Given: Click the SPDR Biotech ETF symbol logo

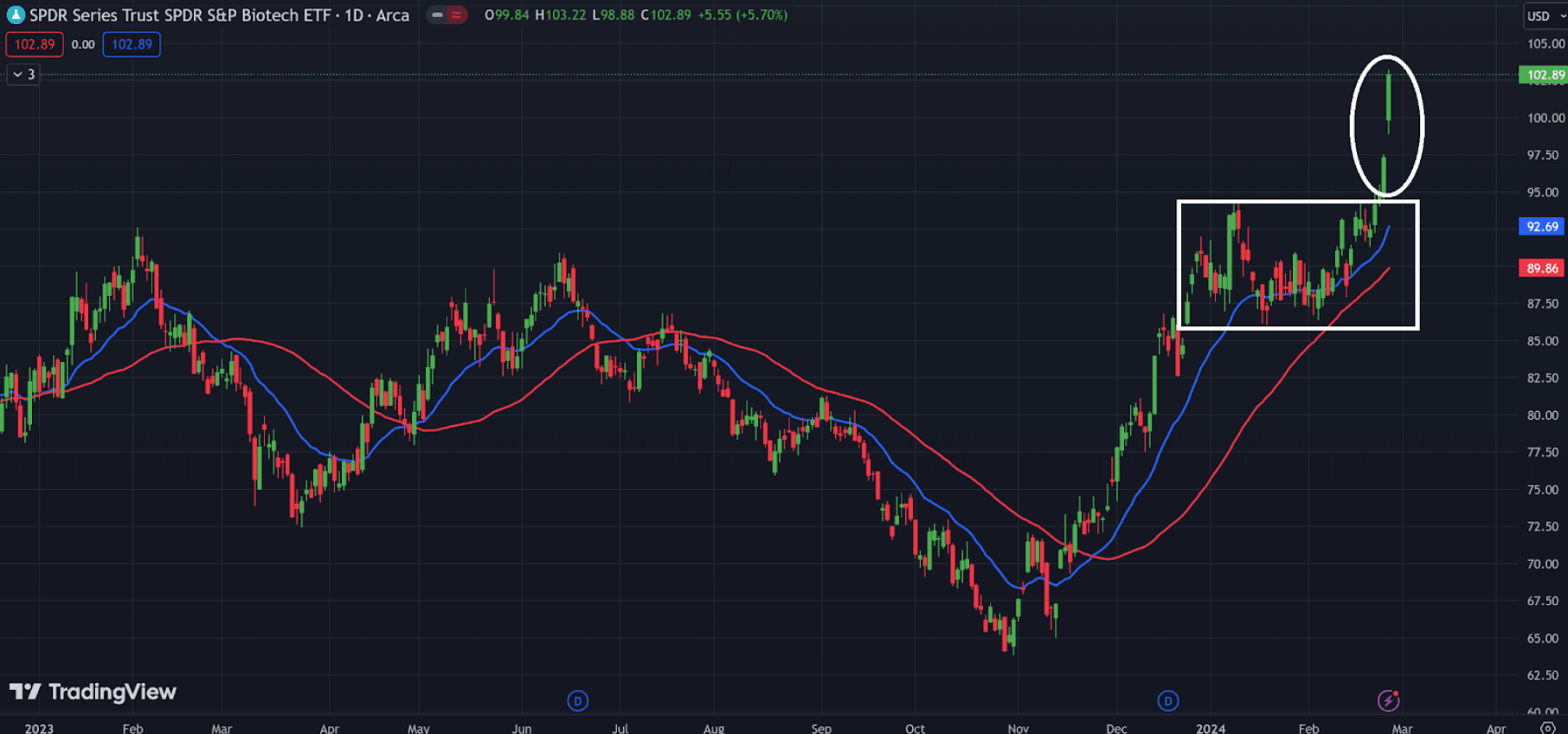Looking at the screenshot, I should [x=16, y=15].
